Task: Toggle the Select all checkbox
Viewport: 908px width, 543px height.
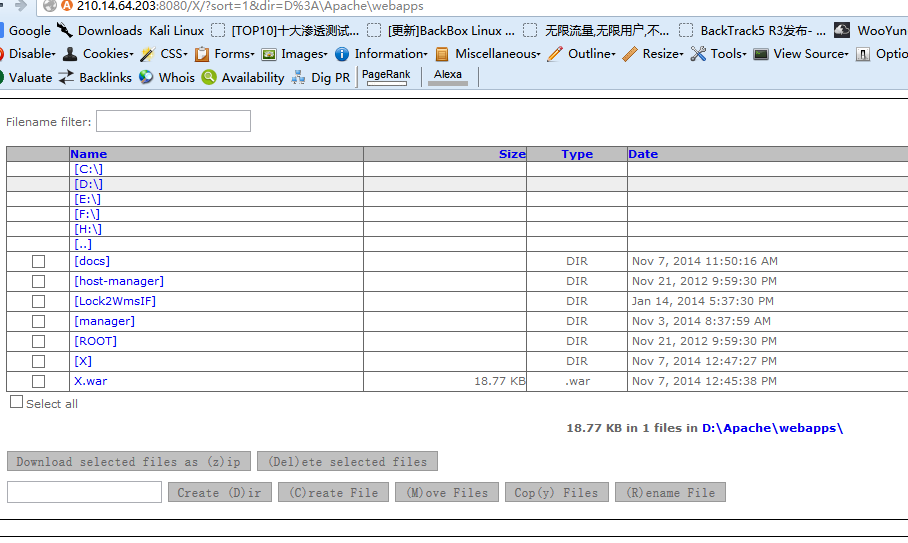Action: (x=17, y=402)
